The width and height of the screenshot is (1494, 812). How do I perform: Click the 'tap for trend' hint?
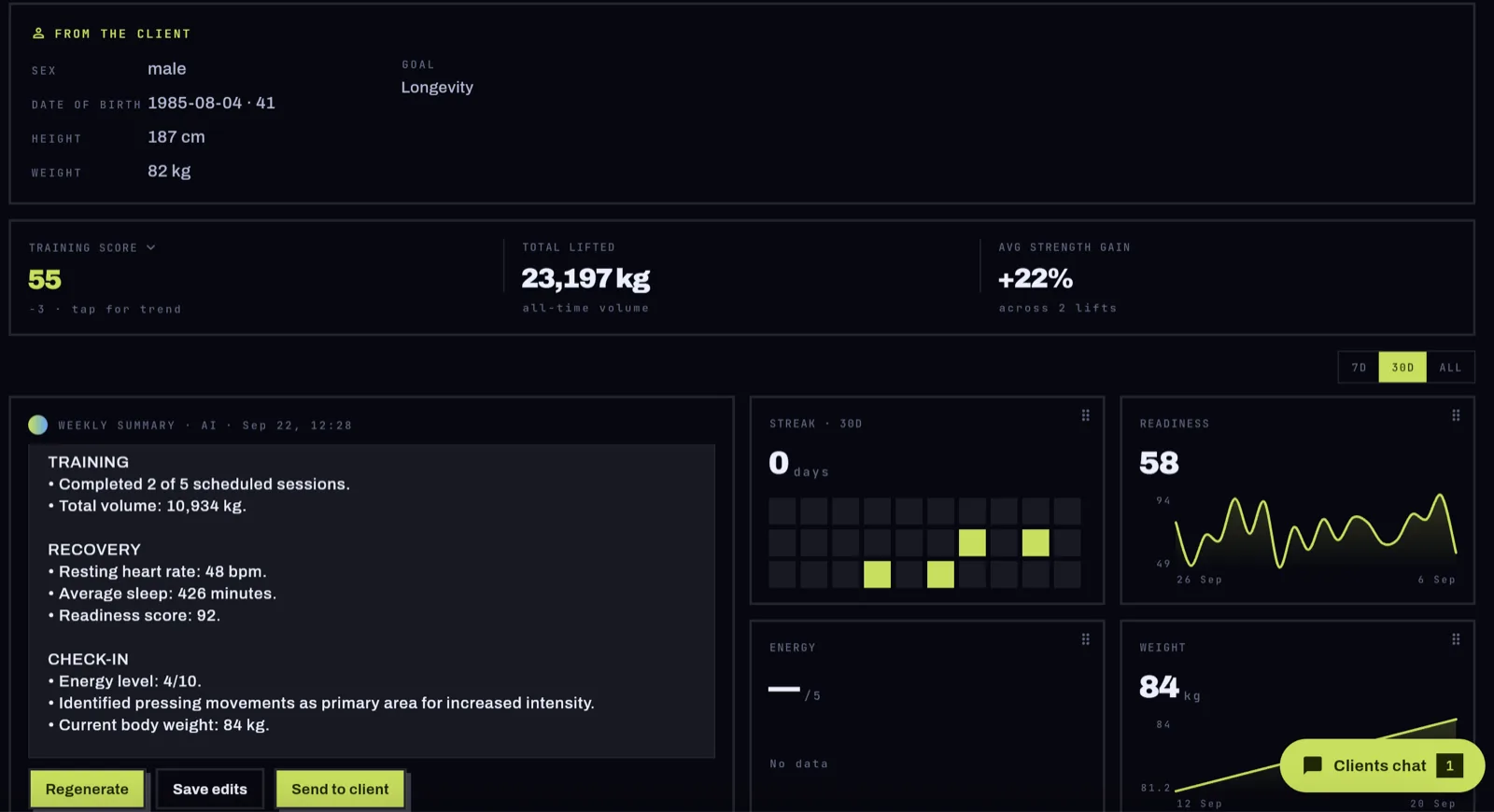126,309
